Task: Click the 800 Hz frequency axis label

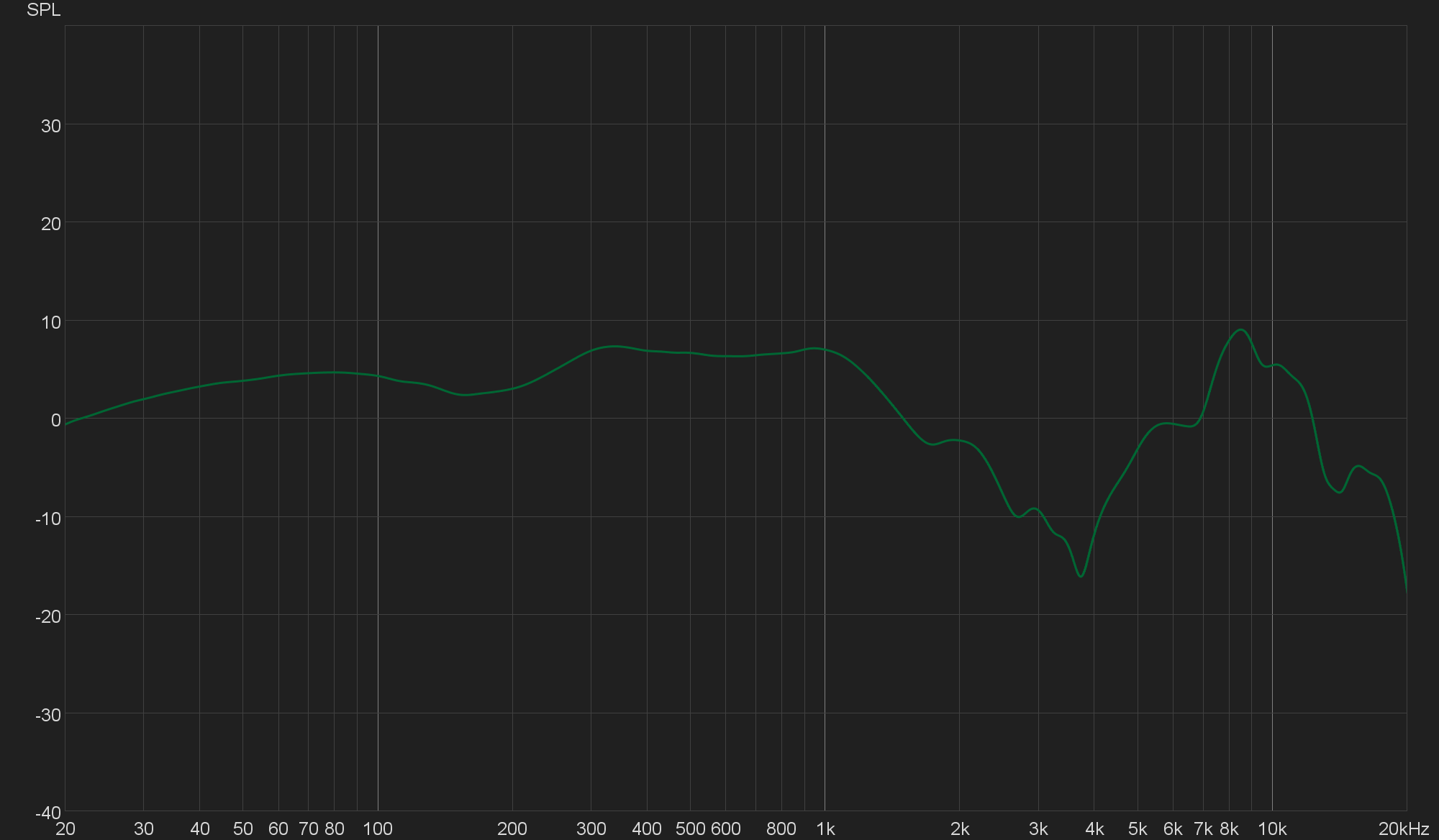Action: [x=781, y=829]
